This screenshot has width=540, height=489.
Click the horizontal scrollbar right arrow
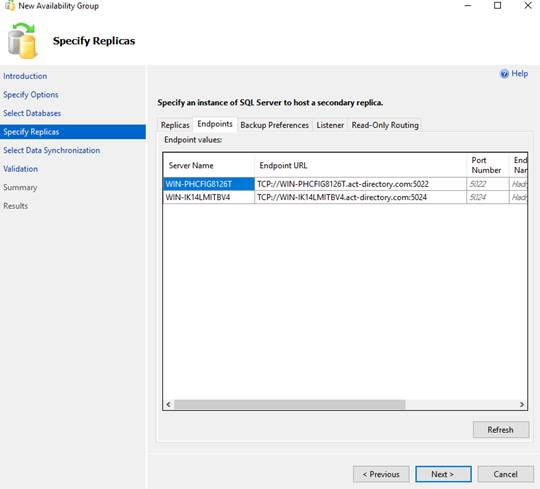(522, 404)
